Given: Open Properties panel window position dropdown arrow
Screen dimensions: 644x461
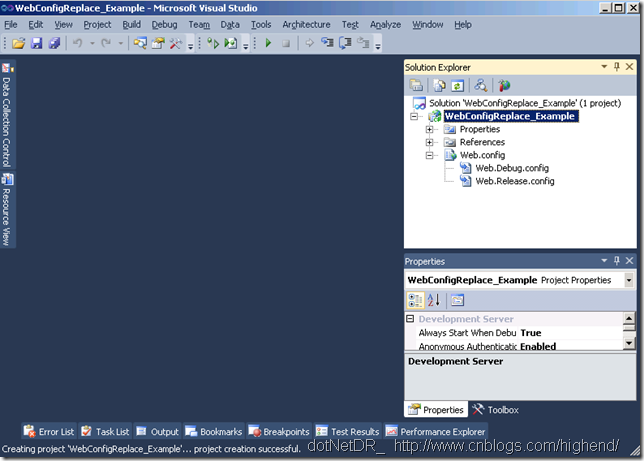Looking at the screenshot, I should (x=604, y=260).
